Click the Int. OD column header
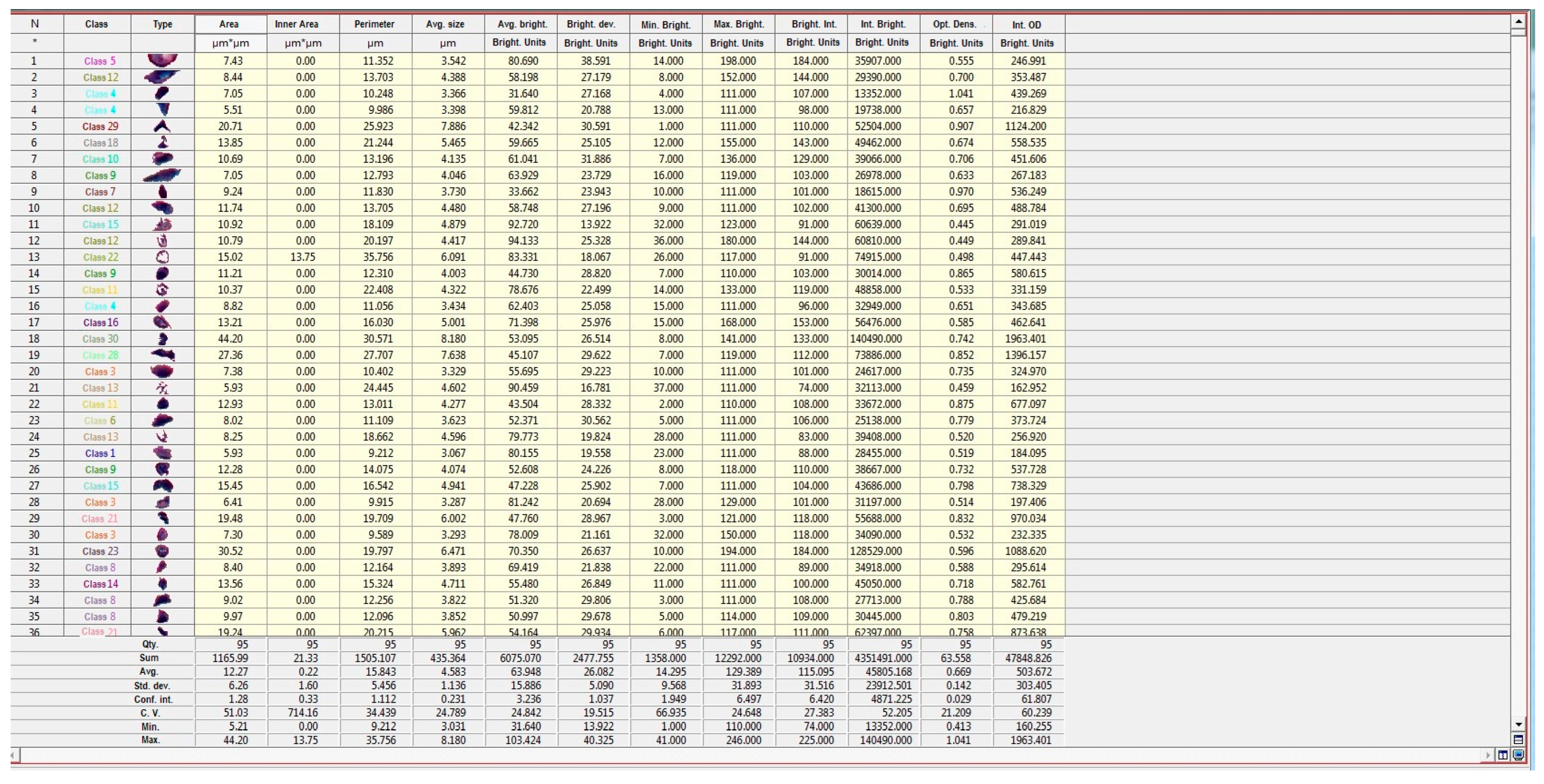The width and height of the screenshot is (1544, 784). coord(1027,25)
